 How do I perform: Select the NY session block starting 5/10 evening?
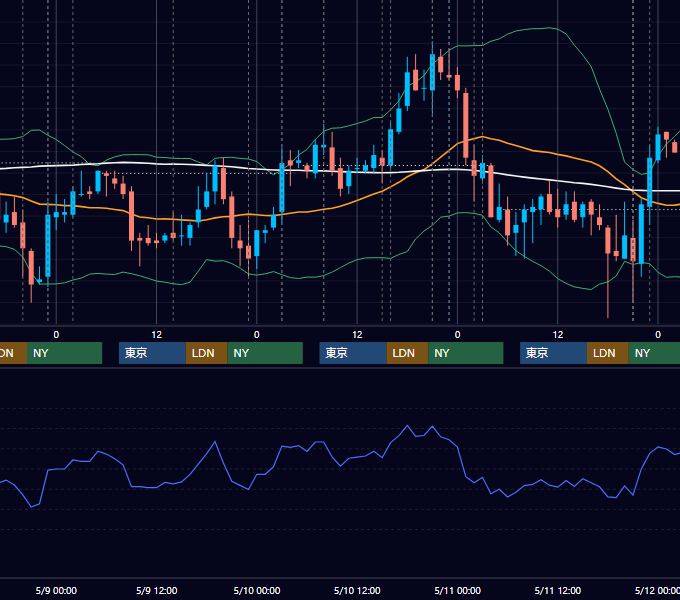[466, 353]
